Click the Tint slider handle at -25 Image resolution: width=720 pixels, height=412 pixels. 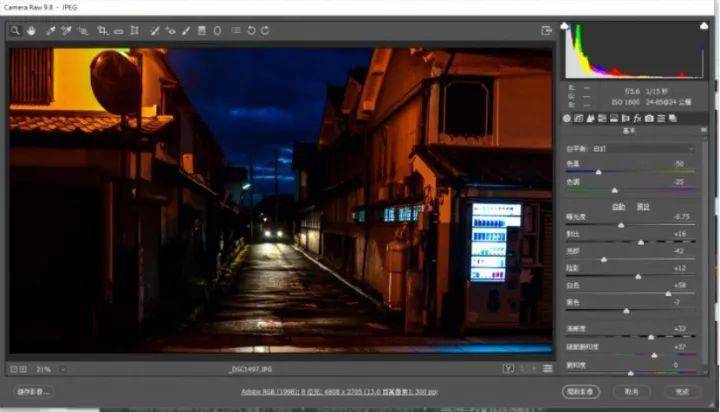click(615, 190)
